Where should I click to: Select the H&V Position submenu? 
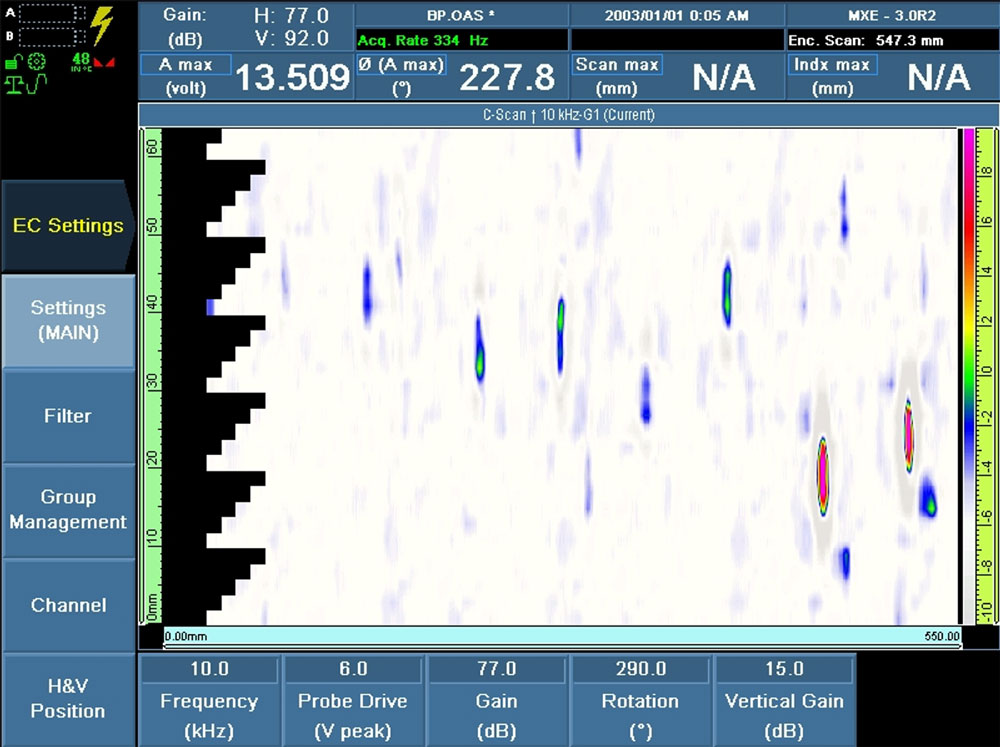coord(67,699)
